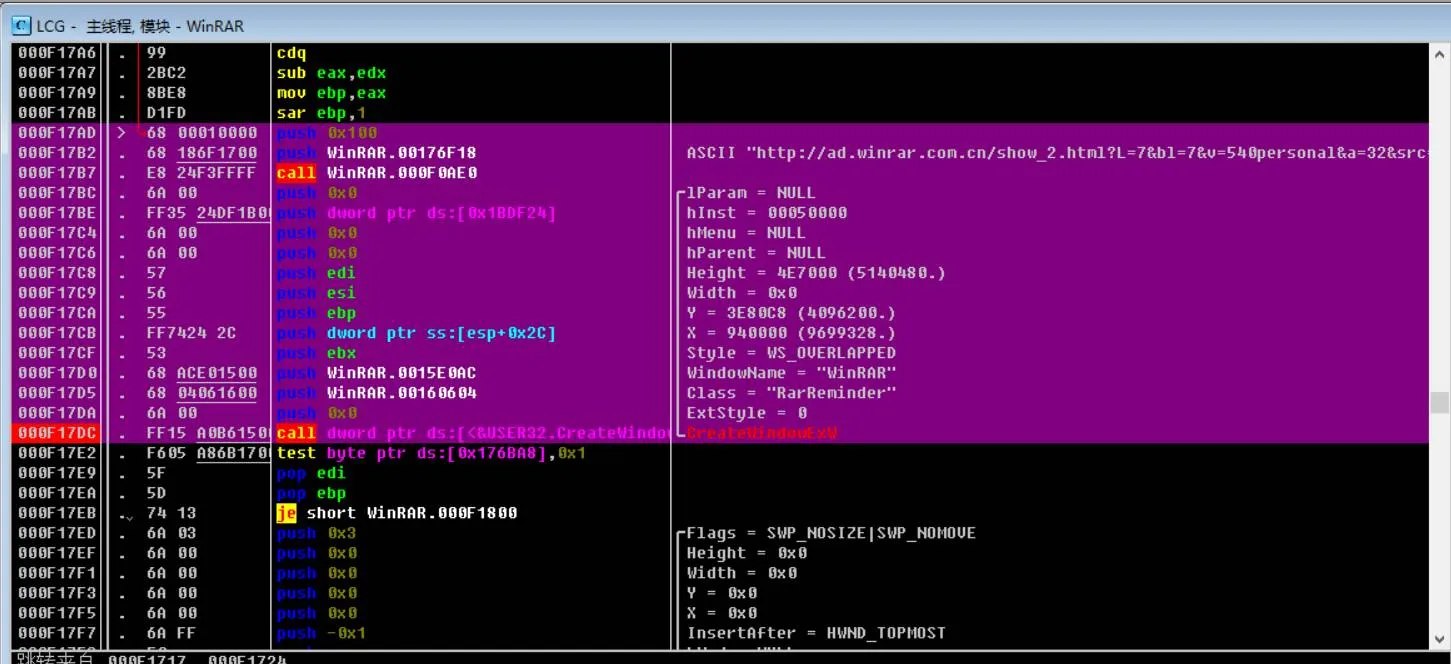
Task: Select the "sar ebp,1" instruction
Action: (321, 113)
